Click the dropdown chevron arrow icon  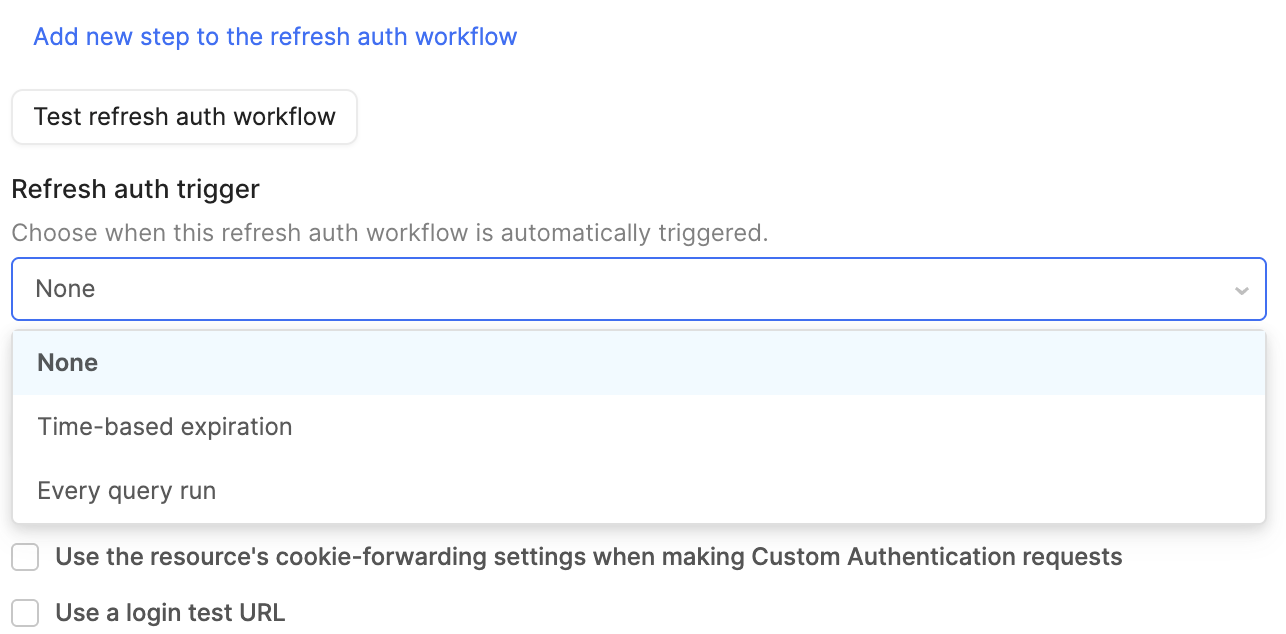point(1241,290)
